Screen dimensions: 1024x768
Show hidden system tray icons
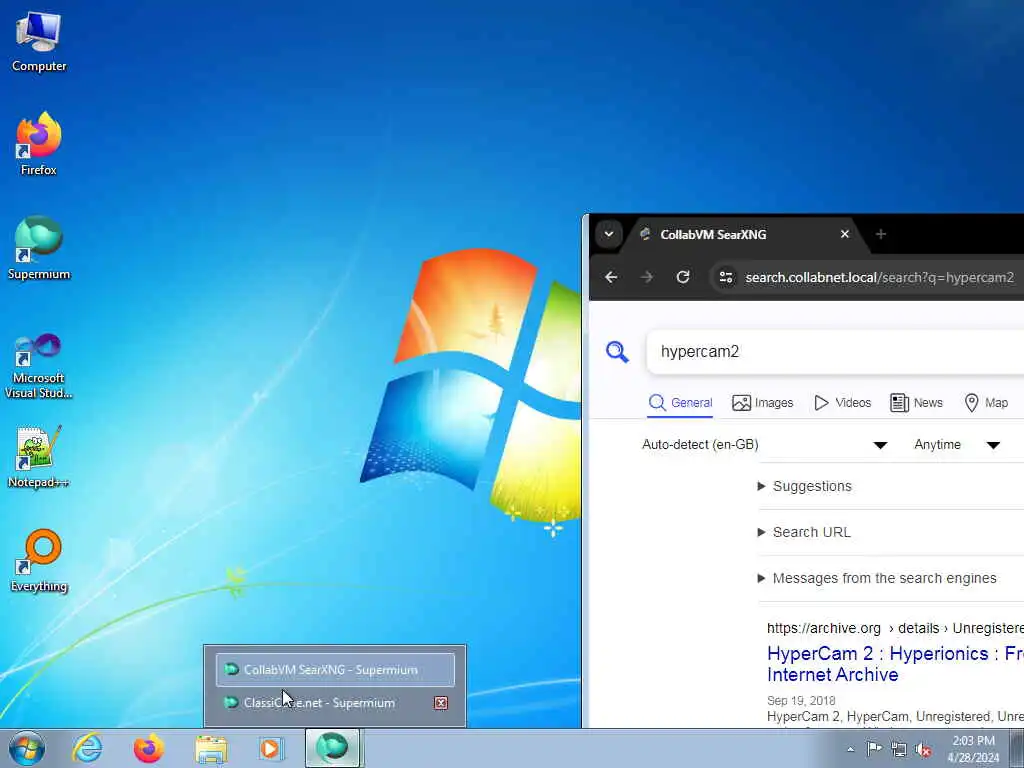click(x=850, y=749)
